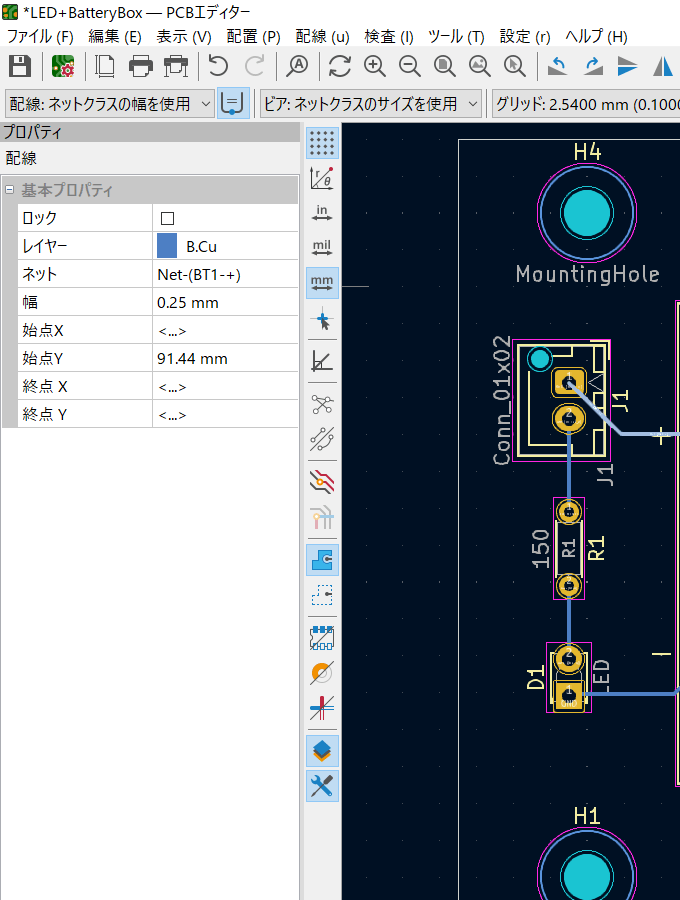Select LED D1 footprint on board
Viewport: 680px width, 900px height.
click(569, 677)
